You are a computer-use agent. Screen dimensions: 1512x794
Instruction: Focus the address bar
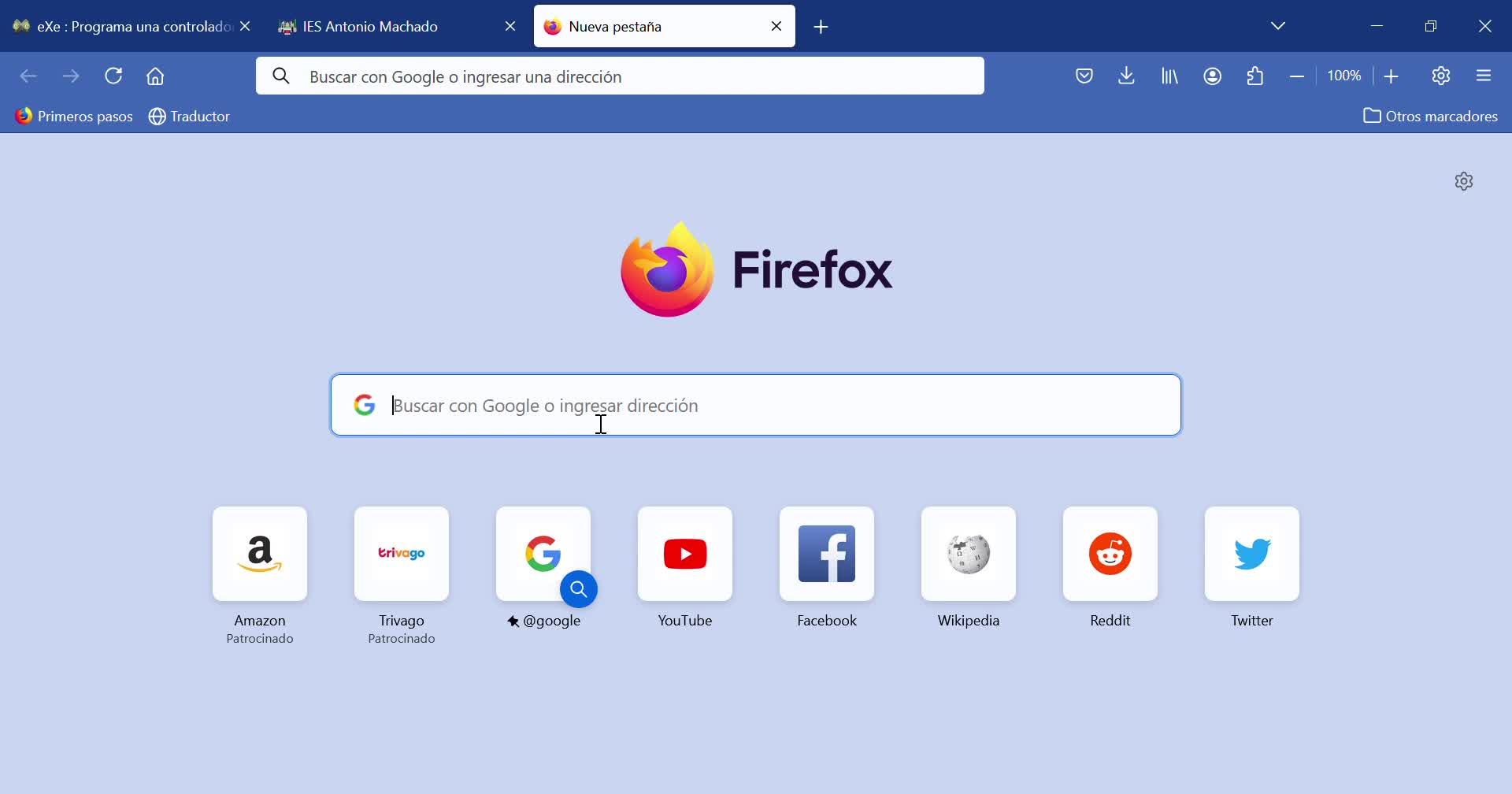[x=621, y=76]
